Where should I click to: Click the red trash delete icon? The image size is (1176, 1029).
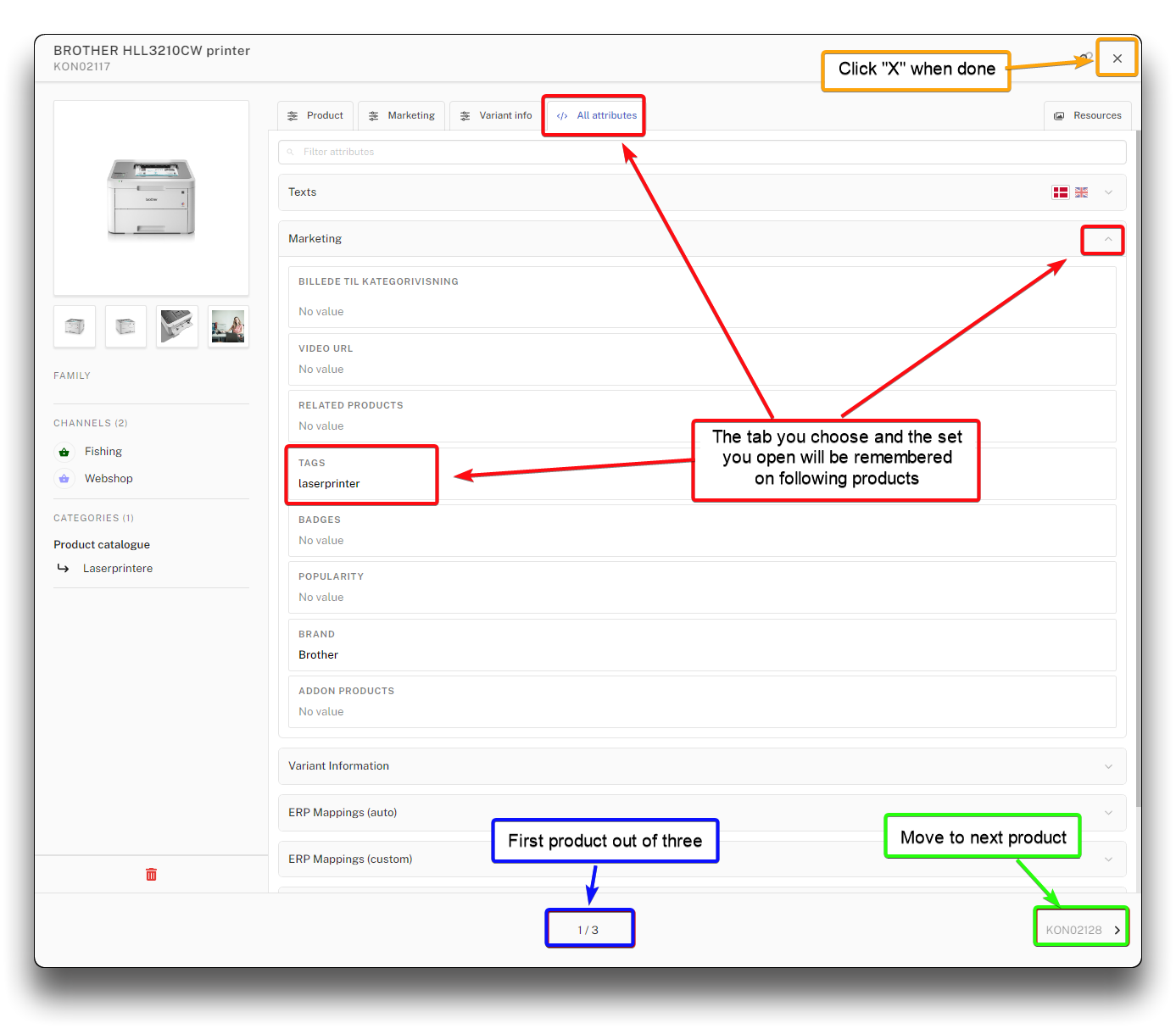pyautogui.click(x=151, y=874)
